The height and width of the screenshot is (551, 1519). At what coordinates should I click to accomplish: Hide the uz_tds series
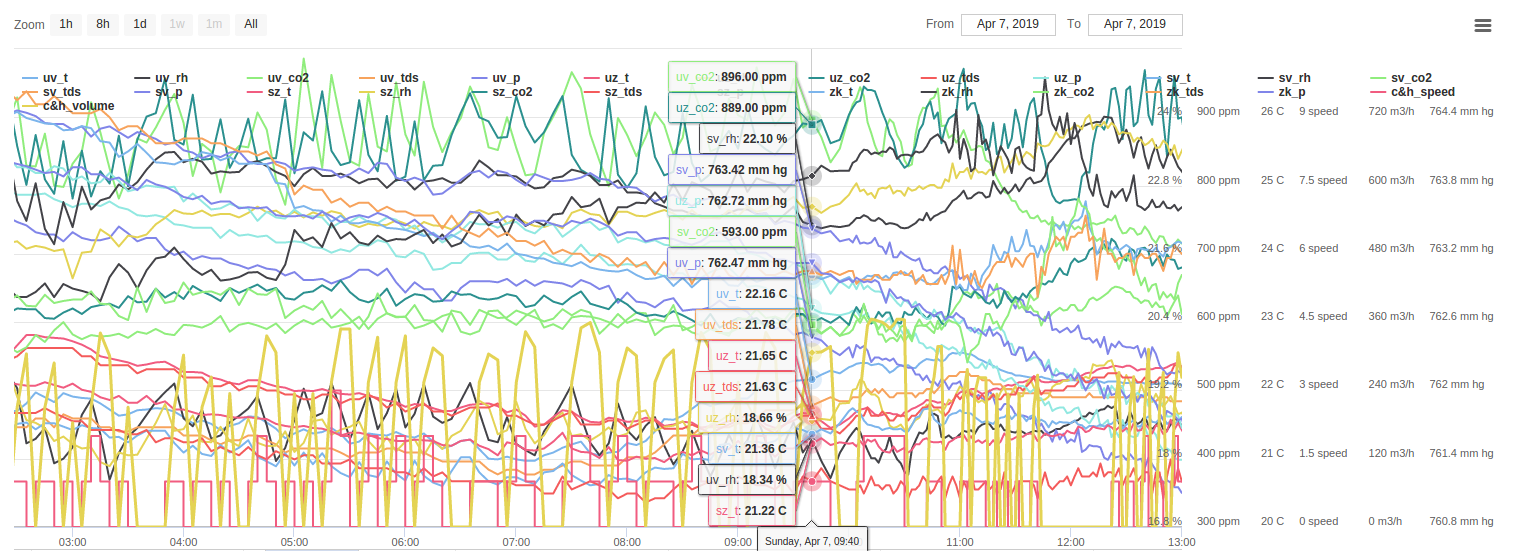click(949, 77)
